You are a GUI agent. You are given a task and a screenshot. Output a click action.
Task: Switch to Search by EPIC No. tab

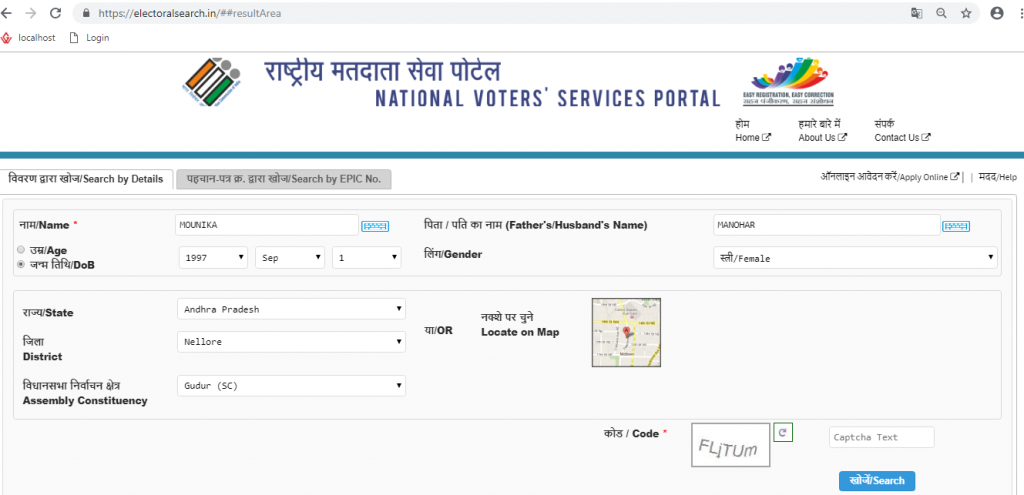click(x=283, y=179)
